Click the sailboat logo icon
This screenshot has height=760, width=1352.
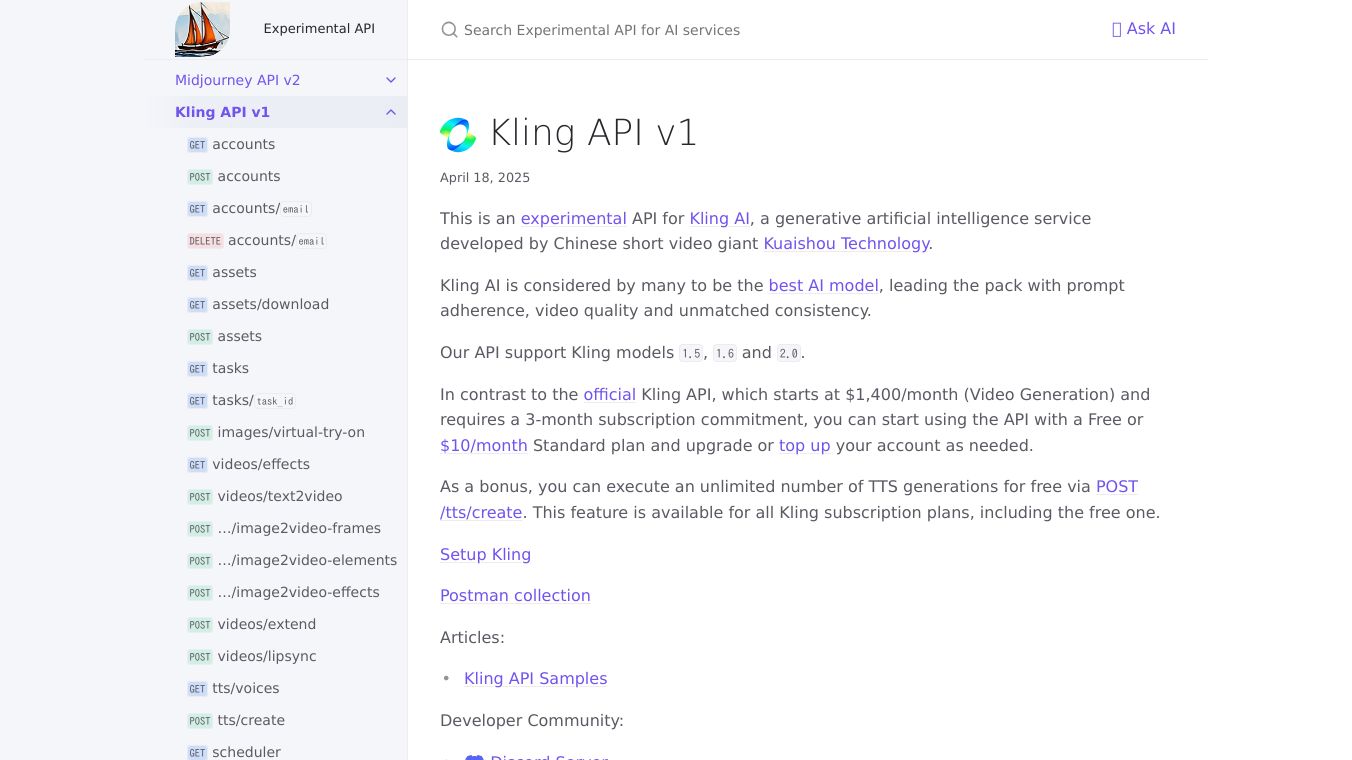(x=202, y=29)
